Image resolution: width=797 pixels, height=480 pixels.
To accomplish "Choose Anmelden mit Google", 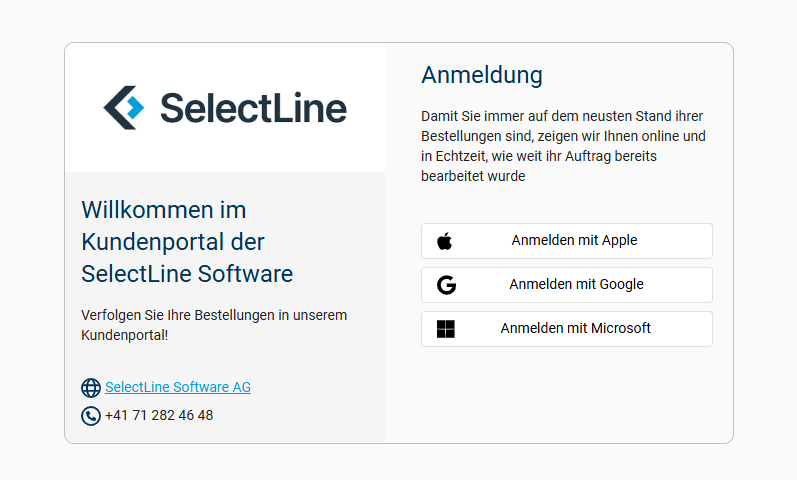I will [x=575, y=285].
